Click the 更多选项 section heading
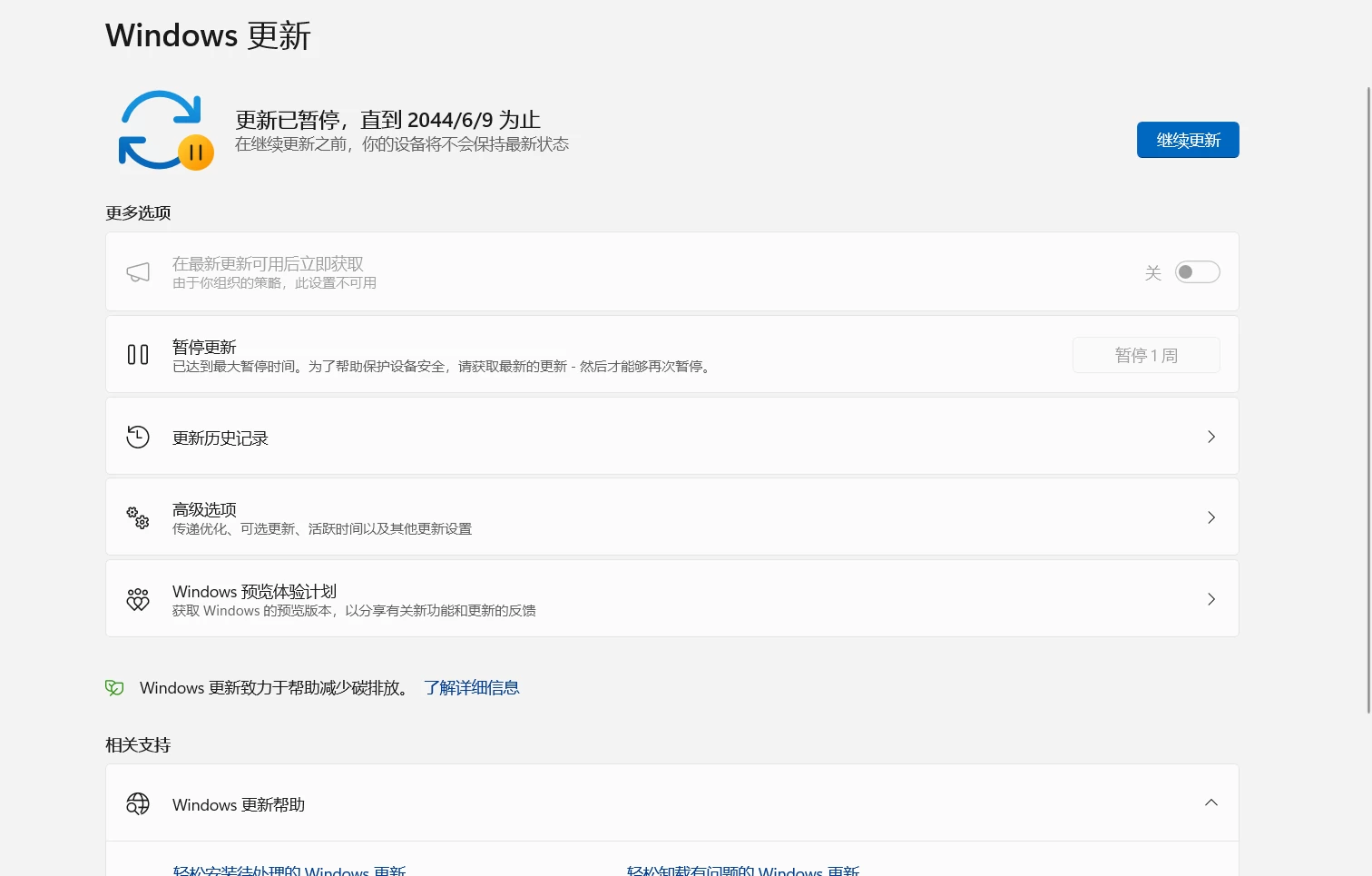Screen dimensions: 1372x876 click(x=138, y=213)
